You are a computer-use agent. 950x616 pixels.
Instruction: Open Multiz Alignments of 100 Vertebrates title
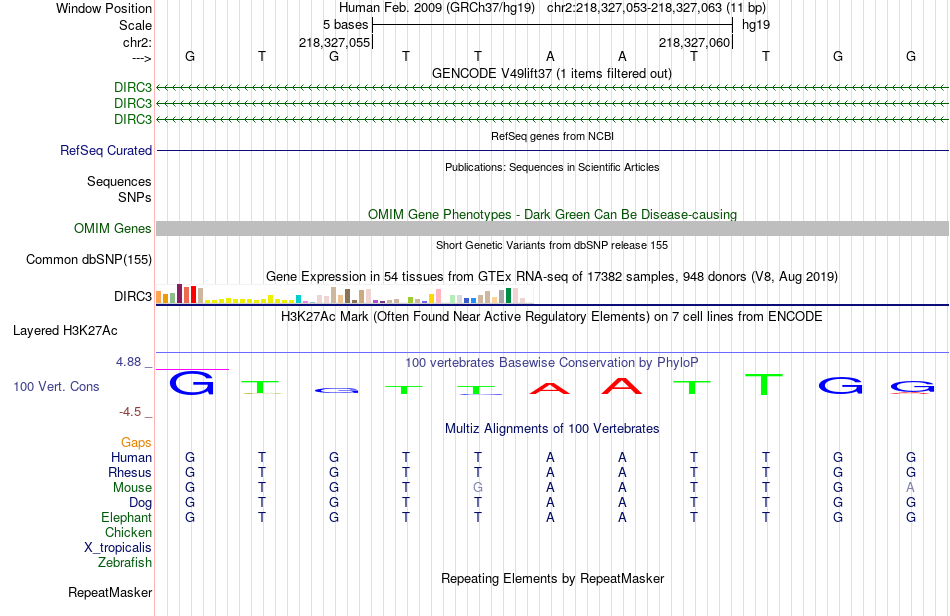click(x=552, y=429)
